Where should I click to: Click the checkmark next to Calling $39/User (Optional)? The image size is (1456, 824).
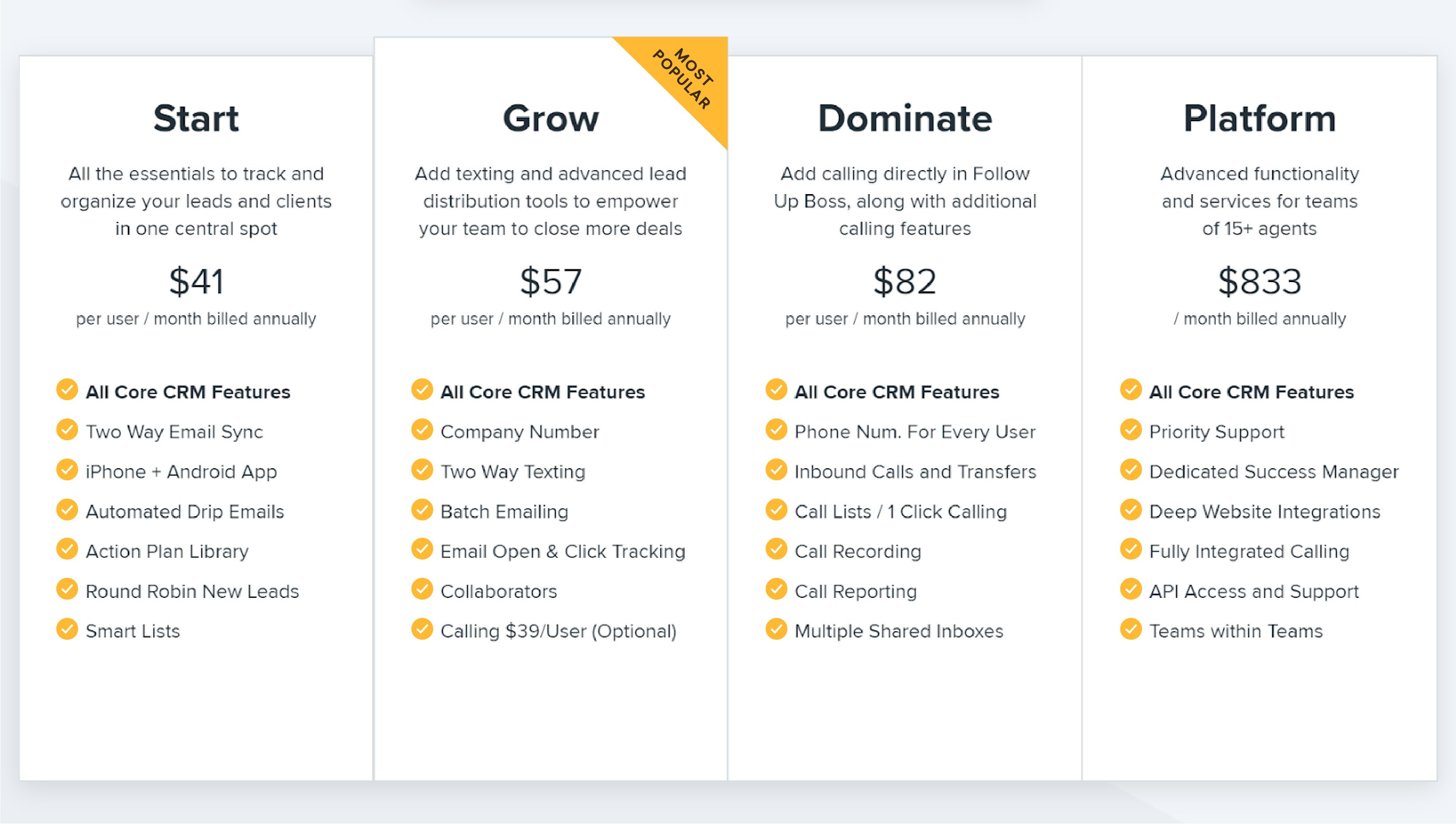pos(422,629)
